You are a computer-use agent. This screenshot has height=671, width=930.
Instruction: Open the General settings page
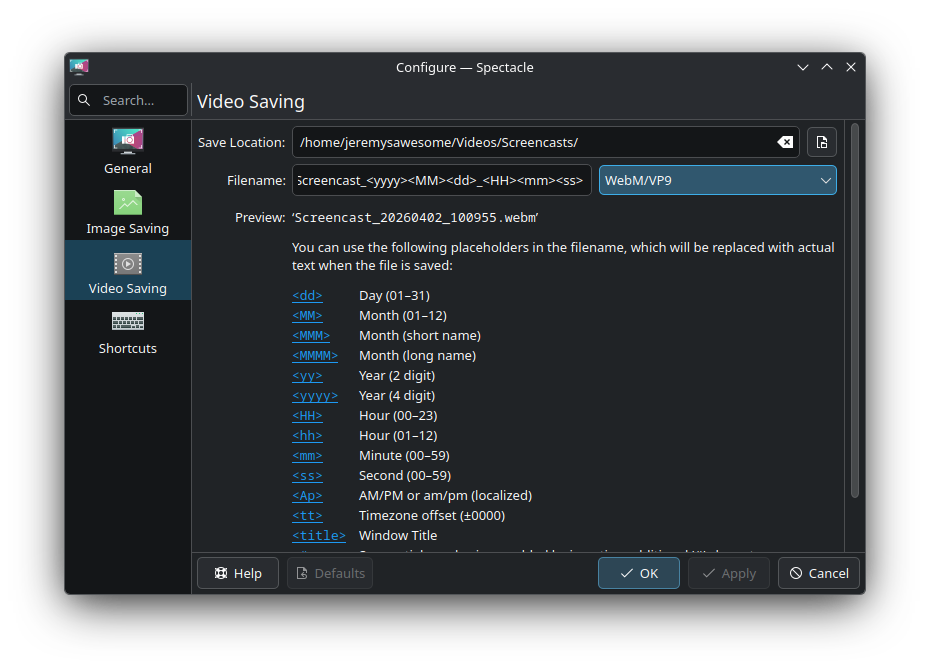pos(127,151)
